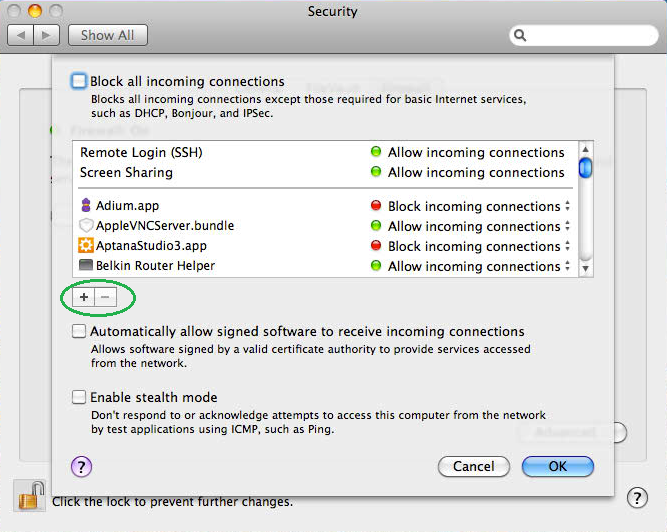Click the application list scrollbar thumb
Viewport: 667px width, 532px height.
pyautogui.click(x=585, y=165)
